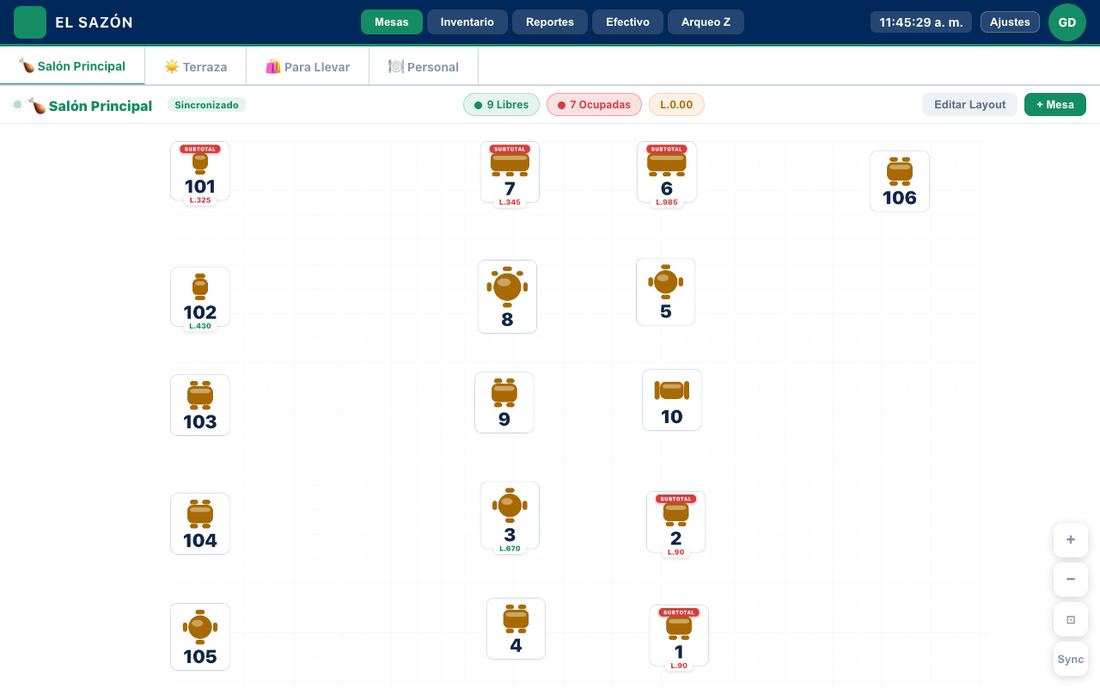Open table 3 with L.670

[510, 515]
